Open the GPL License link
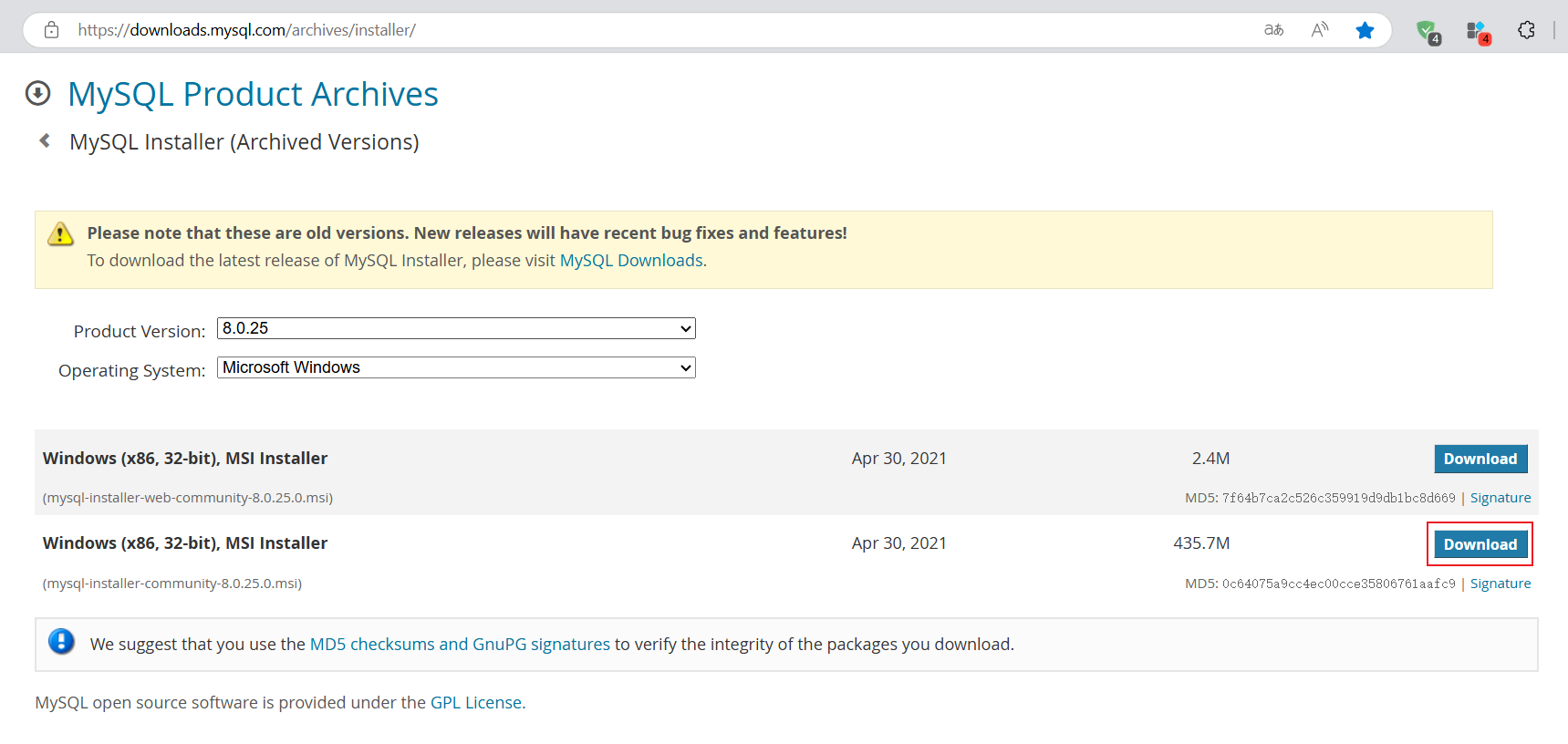Image resolution: width=1568 pixels, height=744 pixels. tap(476, 702)
